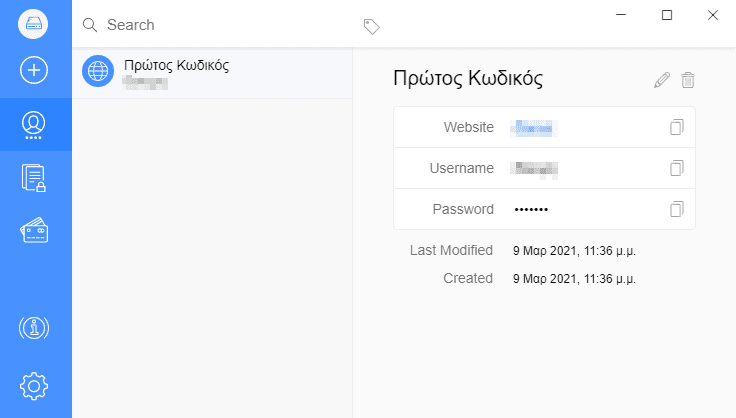Click the globe icon of the list entry

click(98, 71)
